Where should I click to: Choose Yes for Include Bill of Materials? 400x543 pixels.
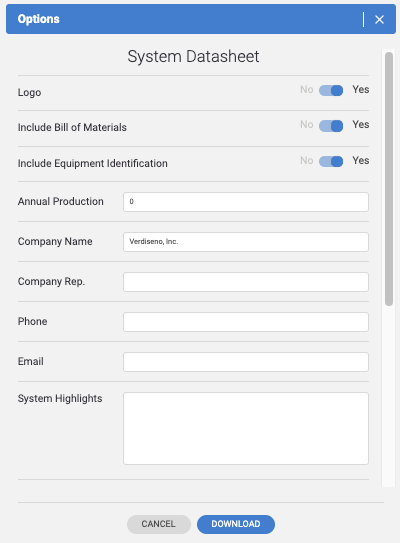[x=361, y=124]
